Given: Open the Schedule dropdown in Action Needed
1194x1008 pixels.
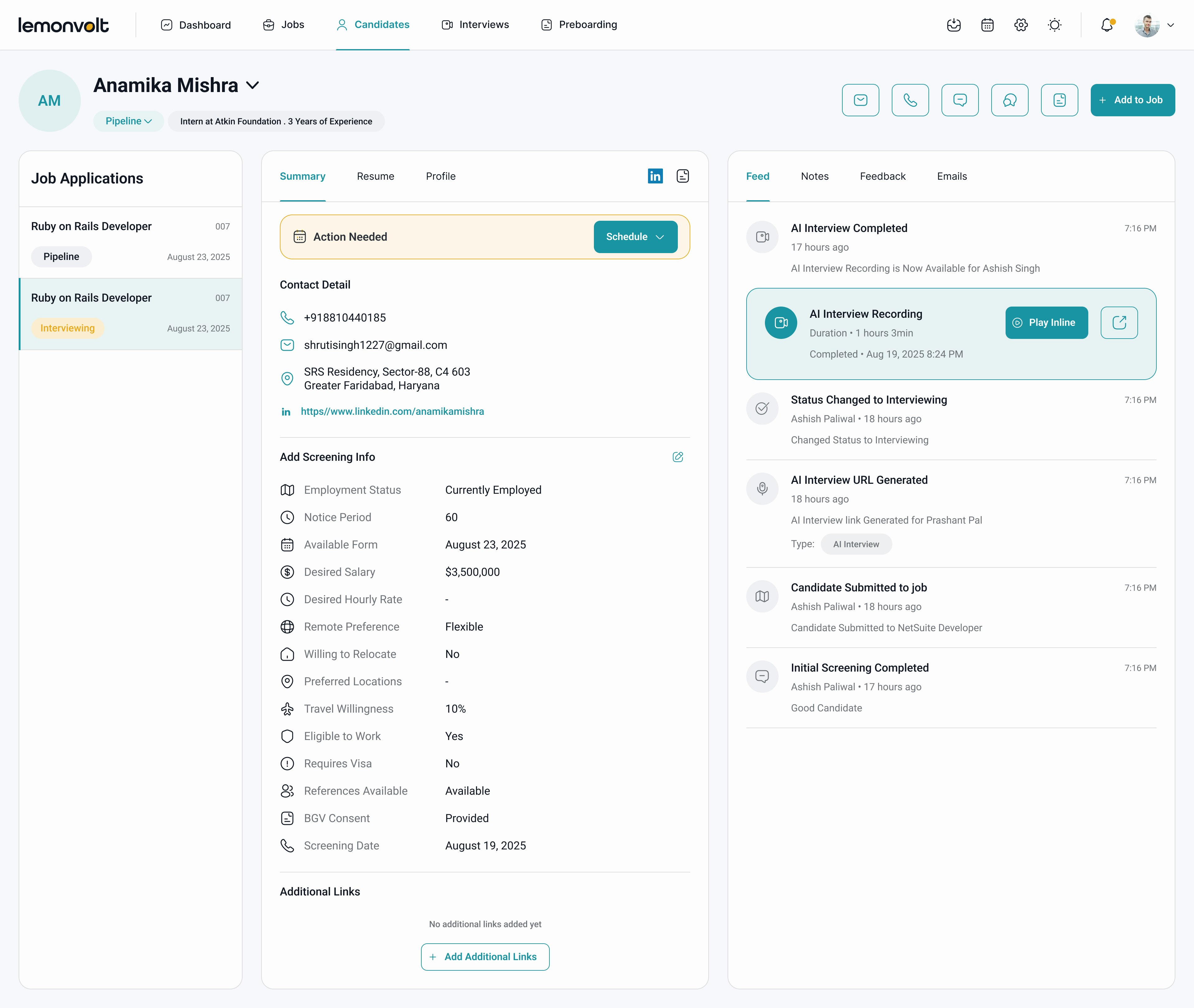Looking at the screenshot, I should click(635, 237).
